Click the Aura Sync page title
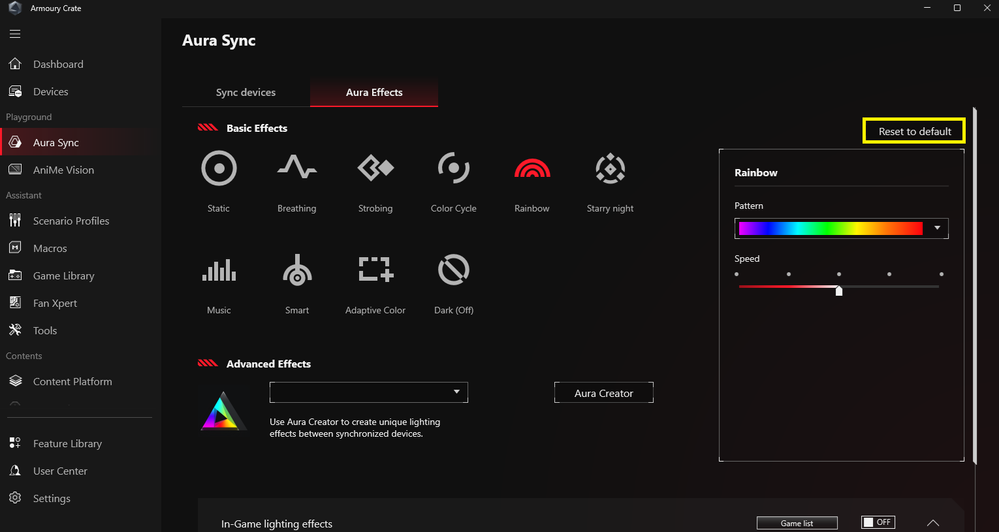The width and height of the screenshot is (999, 532). 219,40
